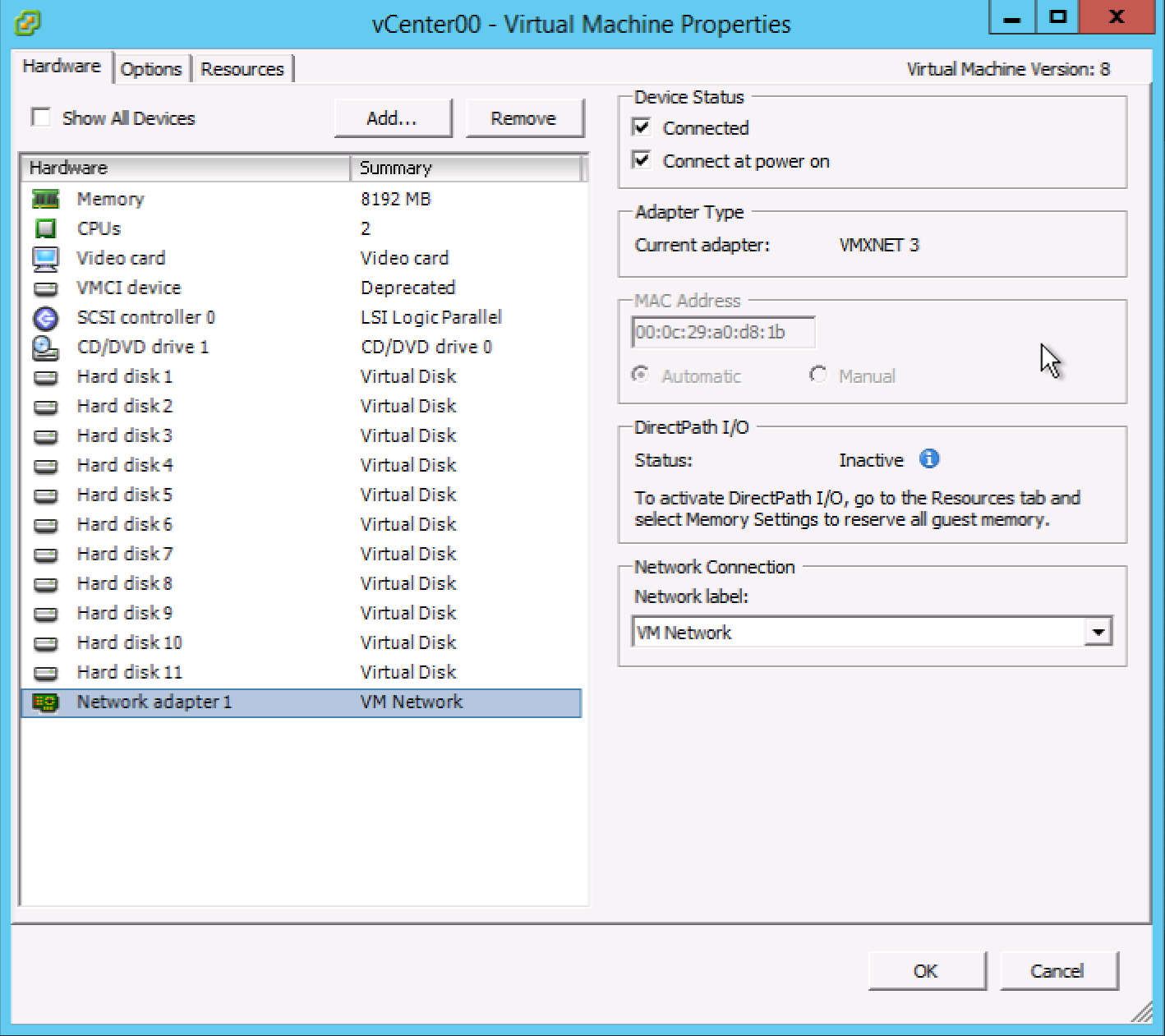Select the CPUs icon in hardware list
Screen dimensions: 1165x1036
[x=46, y=228]
